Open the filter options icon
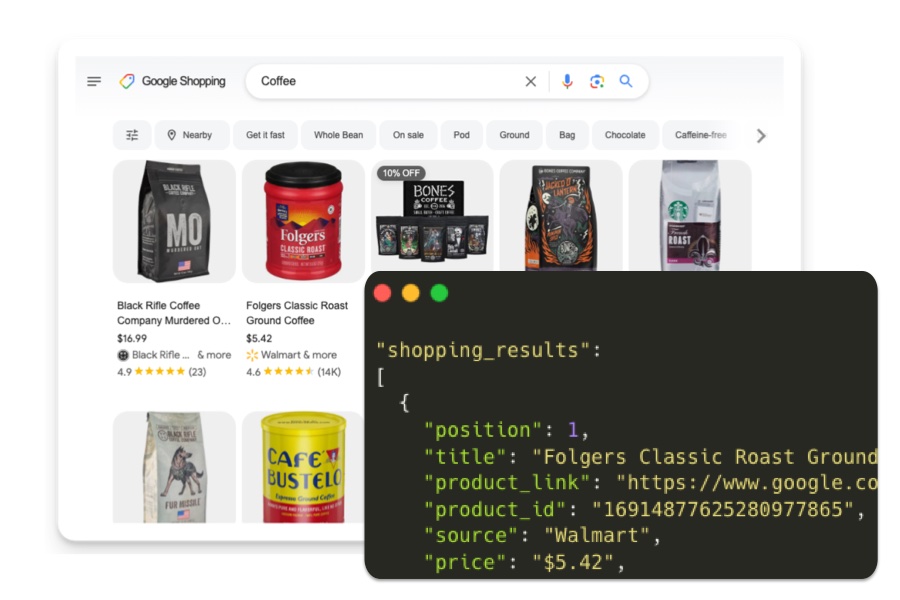 [x=132, y=134]
